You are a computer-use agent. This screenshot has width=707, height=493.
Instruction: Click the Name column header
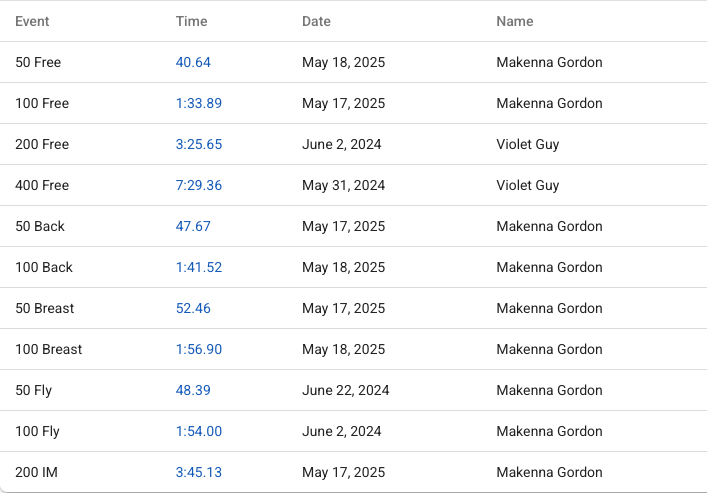514,21
